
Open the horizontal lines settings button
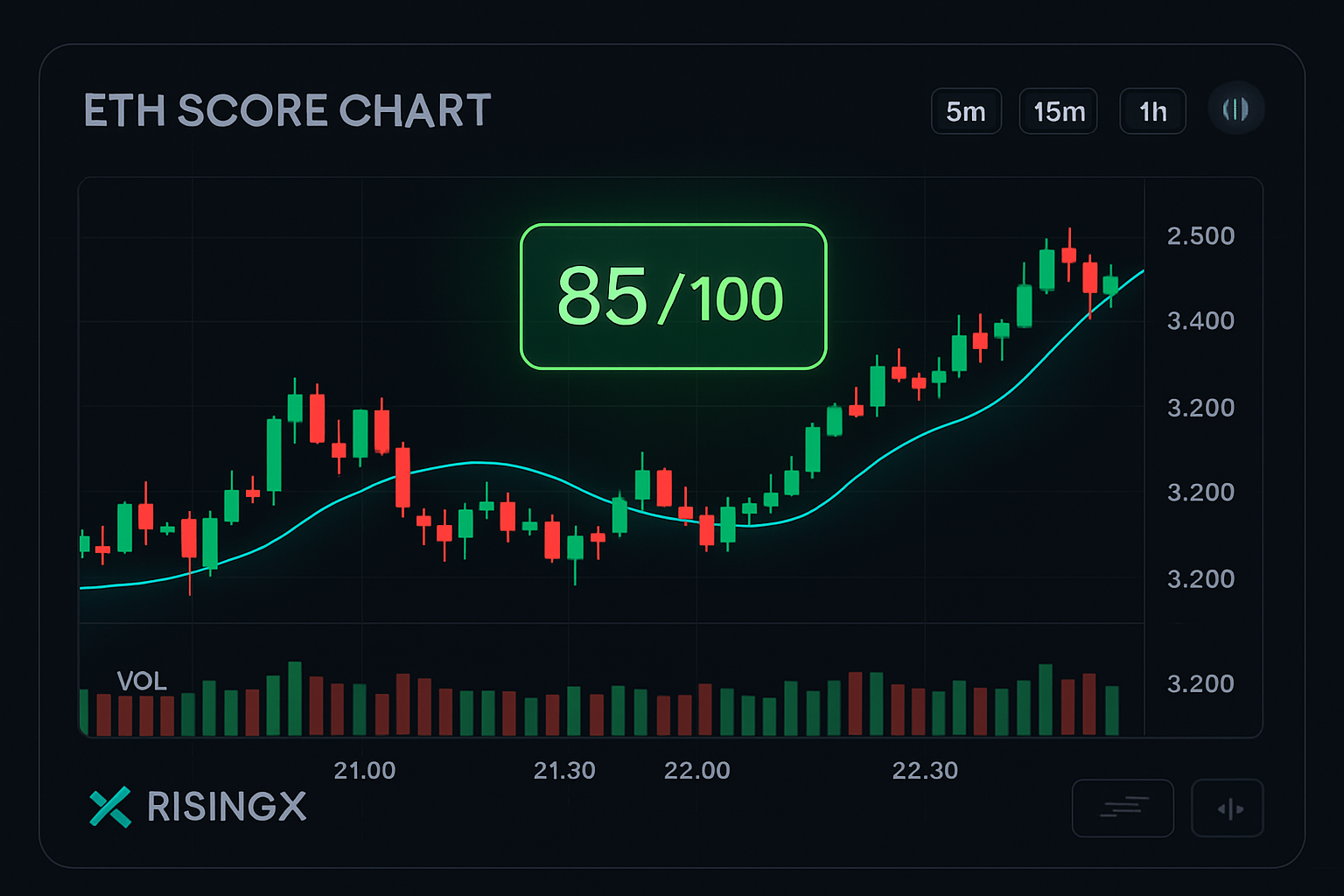pyautogui.click(x=1123, y=808)
